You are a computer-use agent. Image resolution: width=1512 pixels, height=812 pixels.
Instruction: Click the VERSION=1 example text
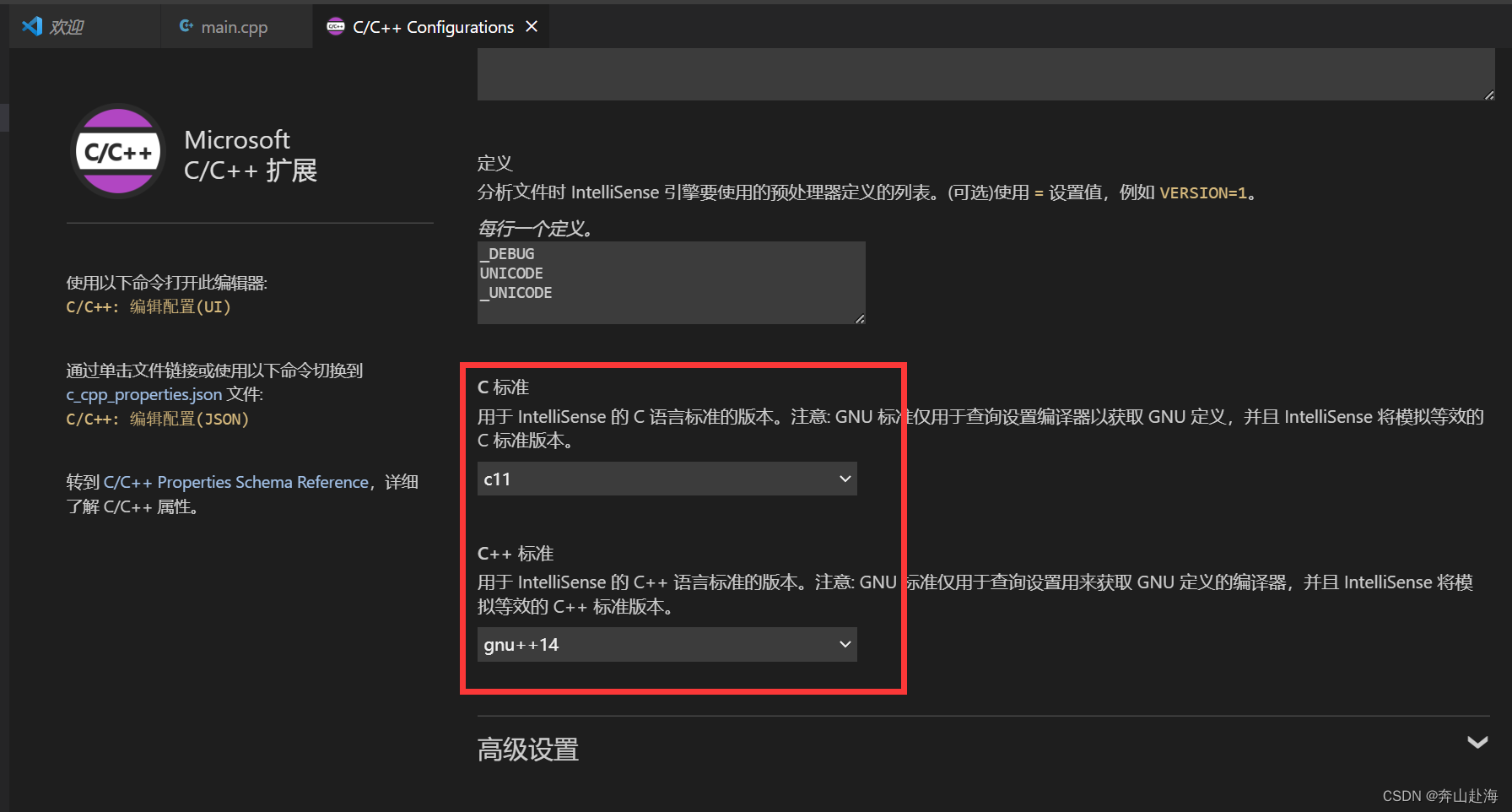[1203, 192]
